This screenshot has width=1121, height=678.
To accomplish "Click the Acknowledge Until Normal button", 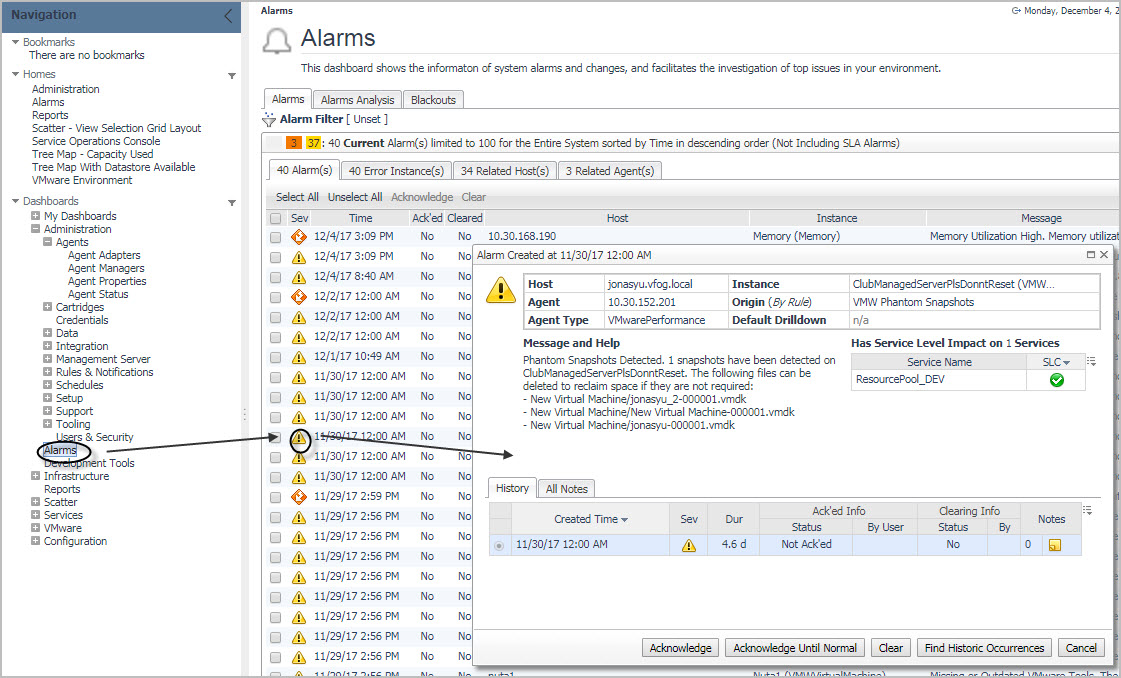I will pos(795,648).
